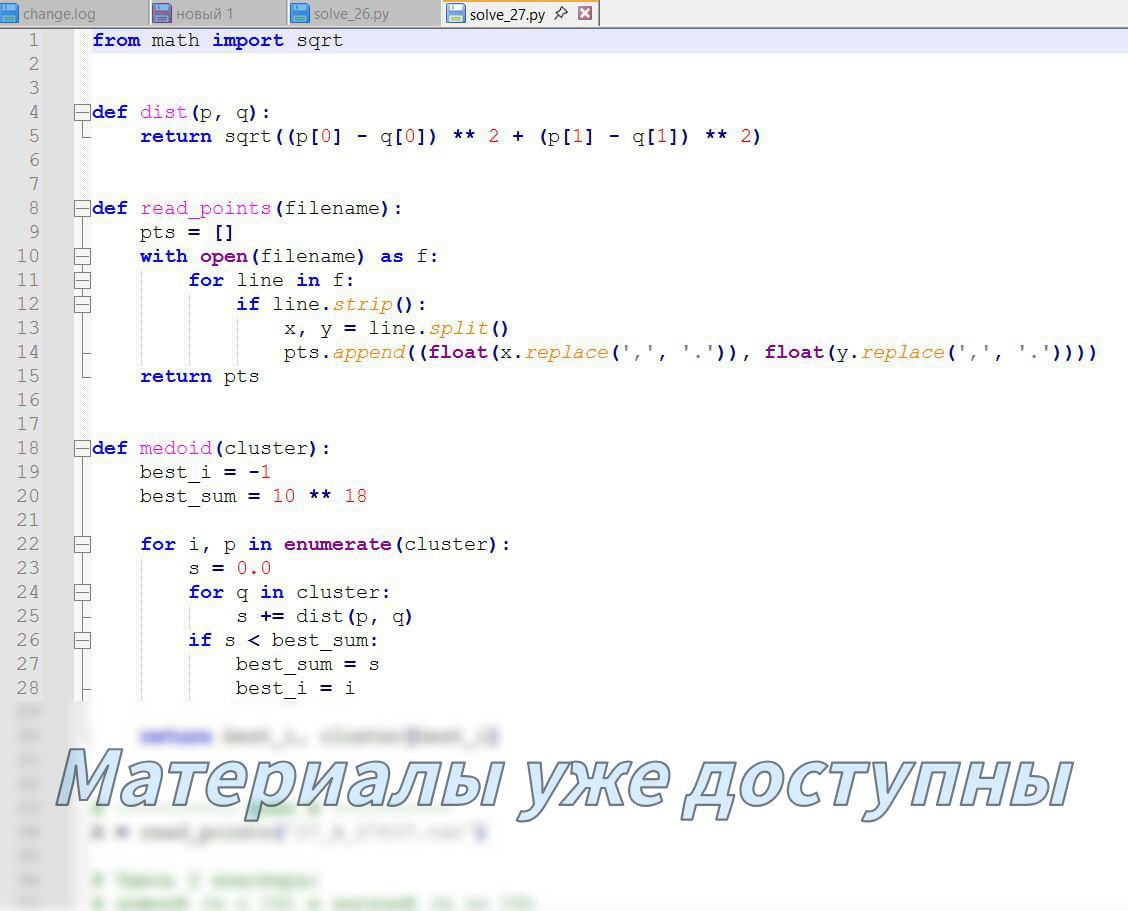Image resolution: width=1128 pixels, height=911 pixels.
Task: Open the новый 1 tab
Action: tap(205, 14)
